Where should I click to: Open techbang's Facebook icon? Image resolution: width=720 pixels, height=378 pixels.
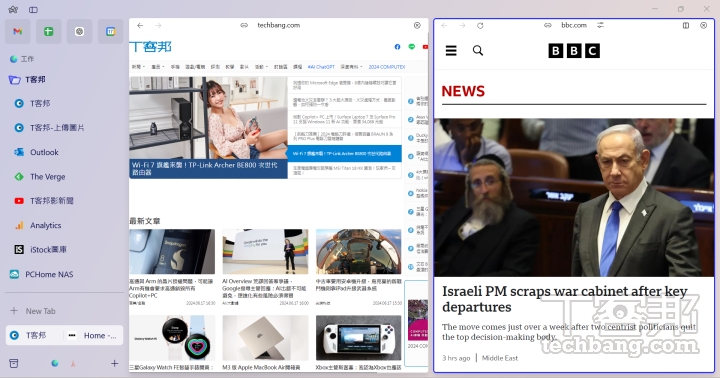[397, 47]
